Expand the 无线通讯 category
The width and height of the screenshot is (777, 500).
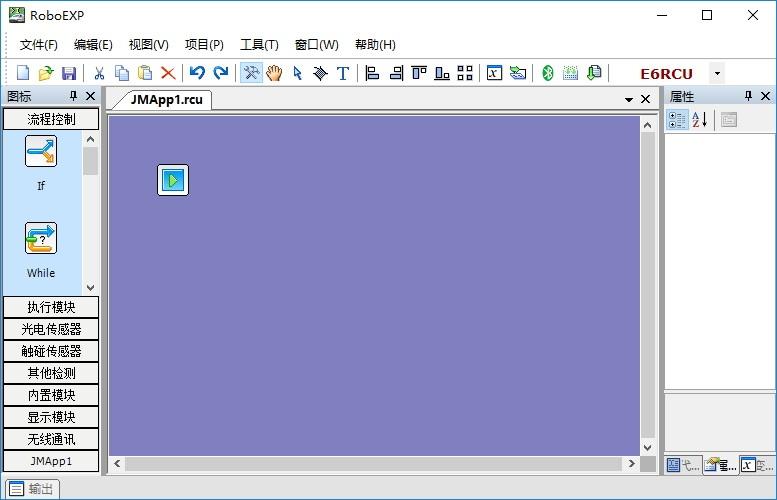click(x=51, y=439)
